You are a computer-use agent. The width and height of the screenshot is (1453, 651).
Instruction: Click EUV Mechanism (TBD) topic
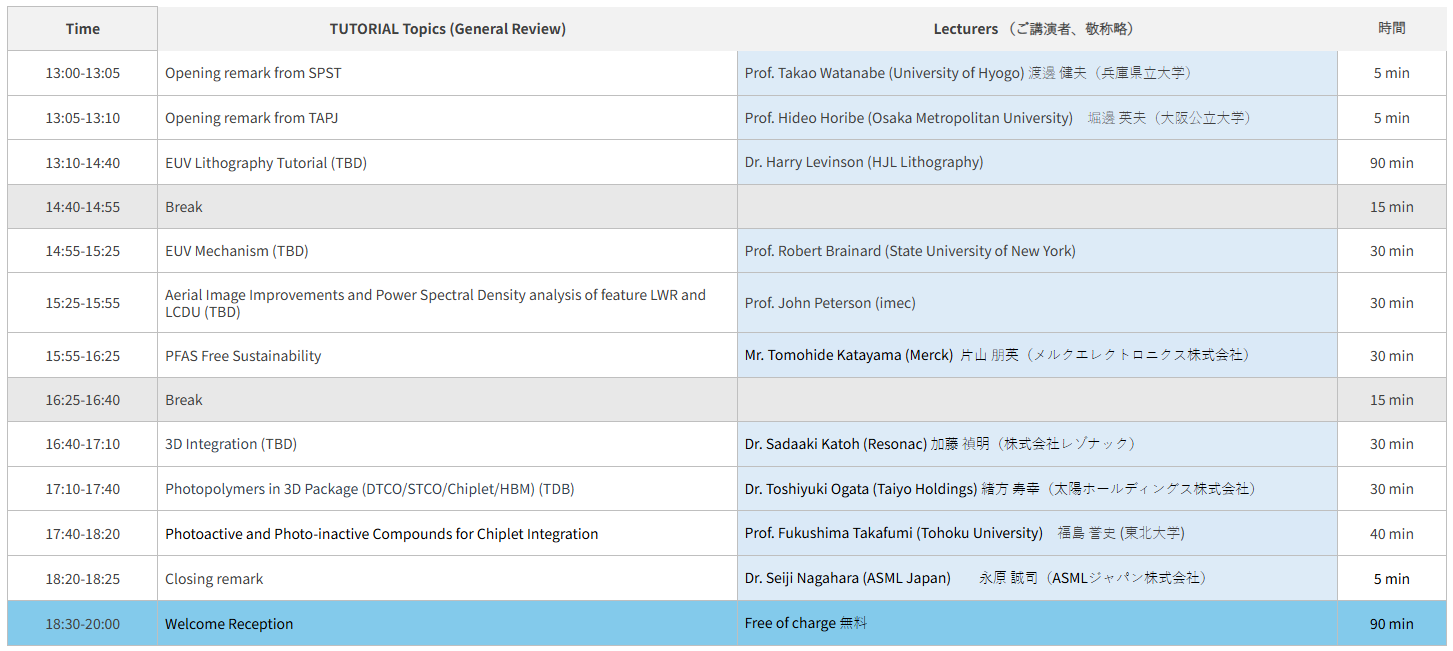[x=236, y=251]
